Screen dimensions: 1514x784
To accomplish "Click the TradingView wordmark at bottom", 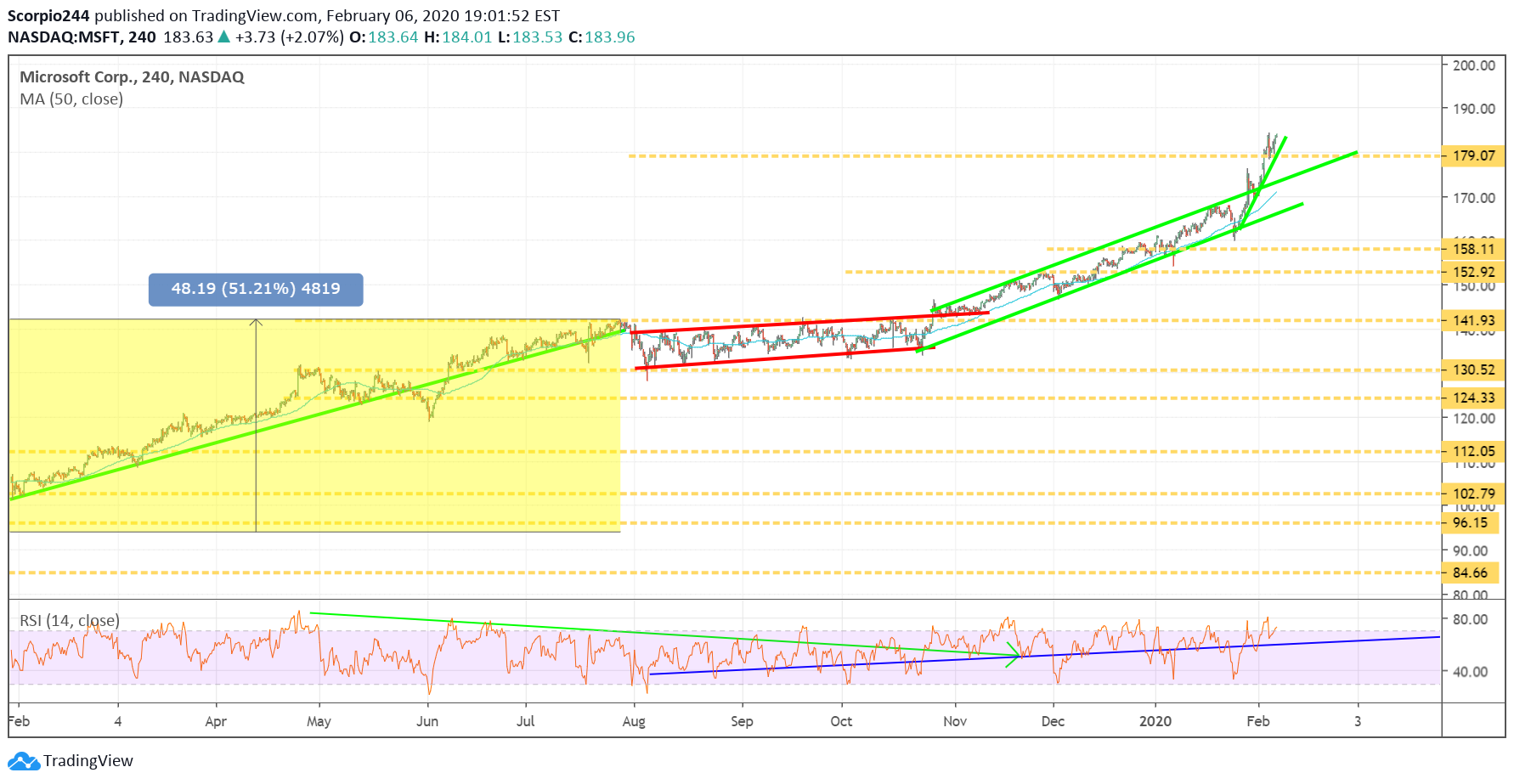I will pyautogui.click(x=88, y=761).
